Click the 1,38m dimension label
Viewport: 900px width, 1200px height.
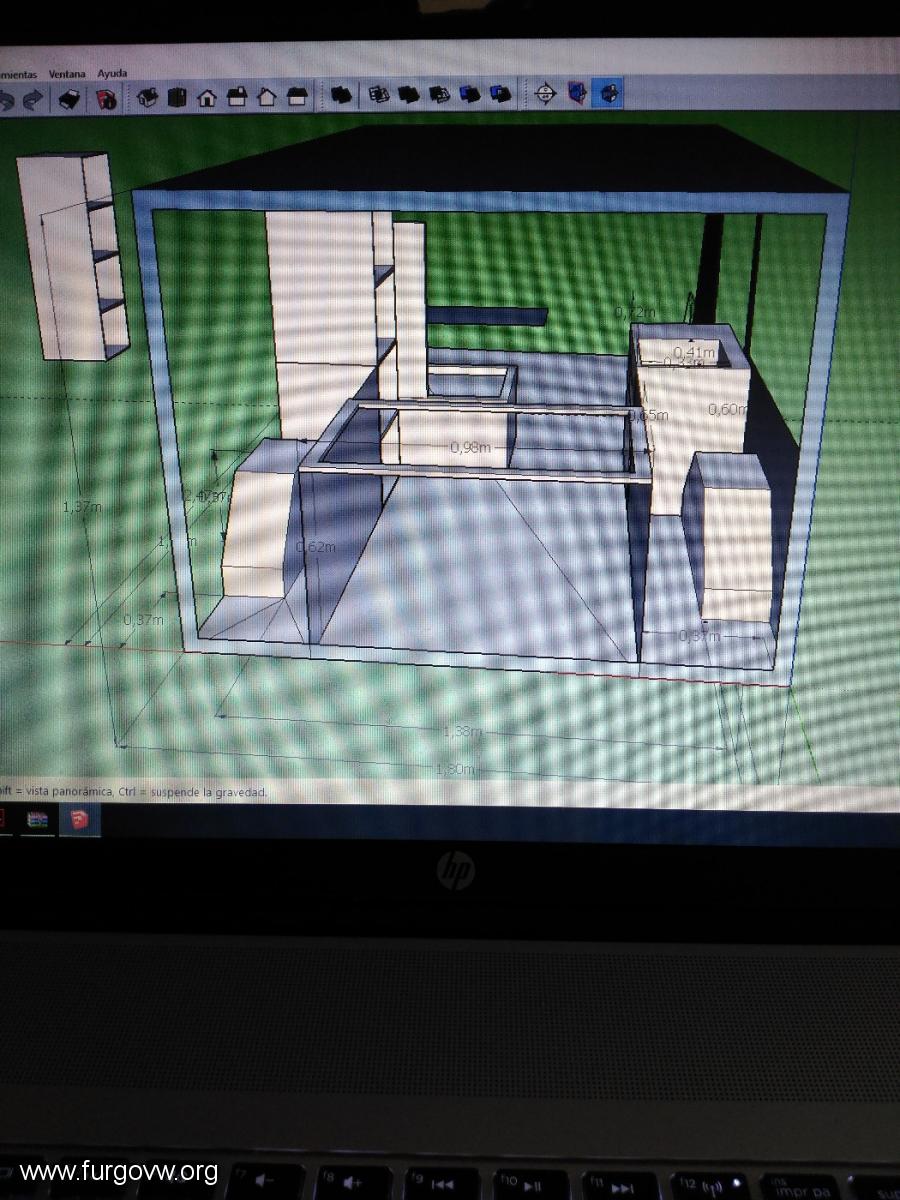coord(461,731)
